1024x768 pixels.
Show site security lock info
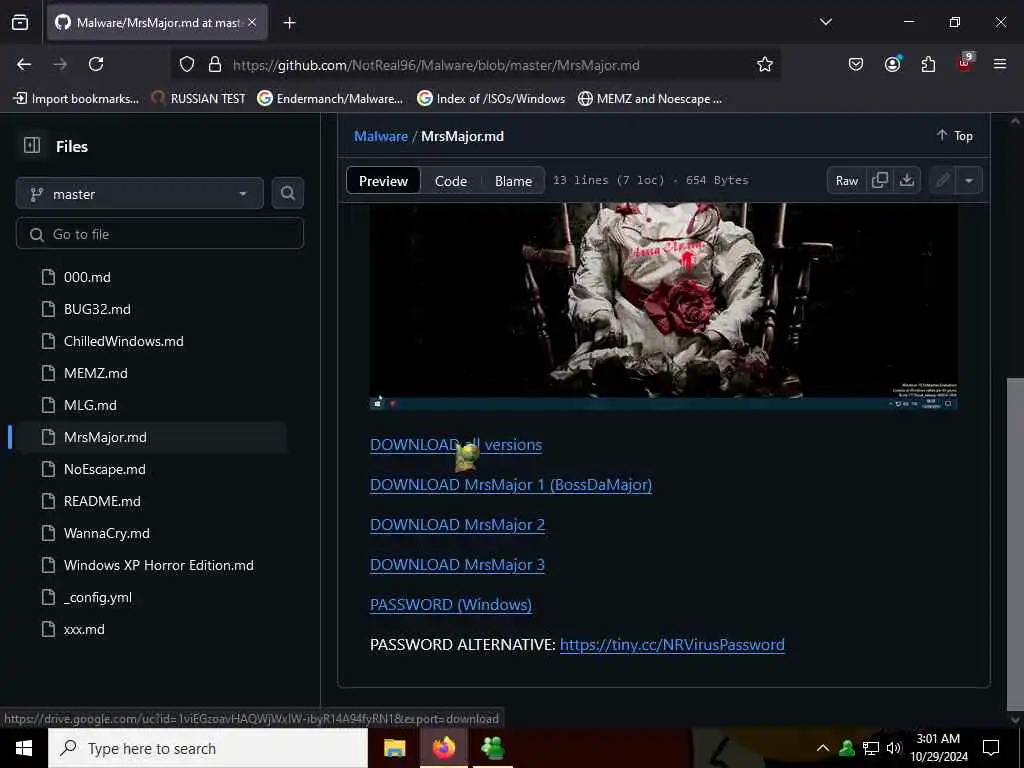(x=215, y=65)
